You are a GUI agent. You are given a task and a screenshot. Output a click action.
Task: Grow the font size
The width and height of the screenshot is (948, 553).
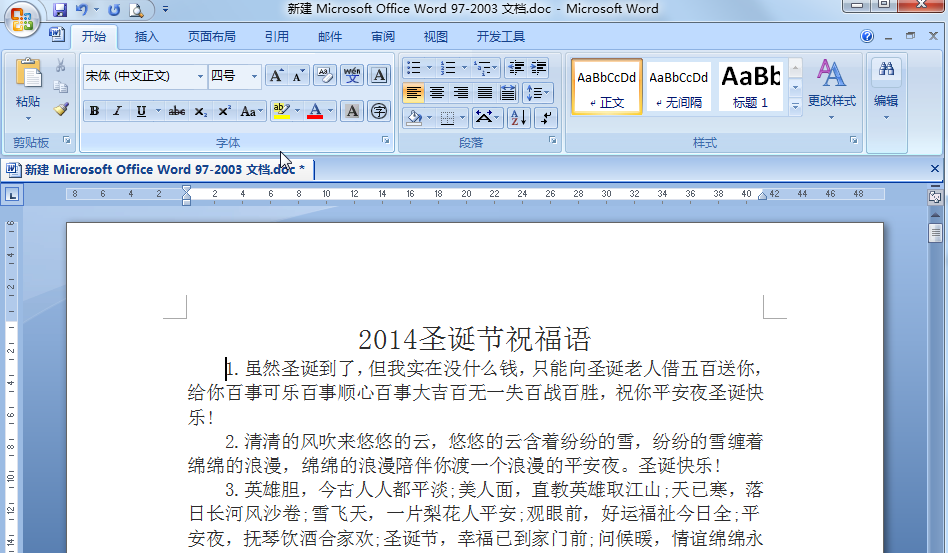pyautogui.click(x=276, y=76)
